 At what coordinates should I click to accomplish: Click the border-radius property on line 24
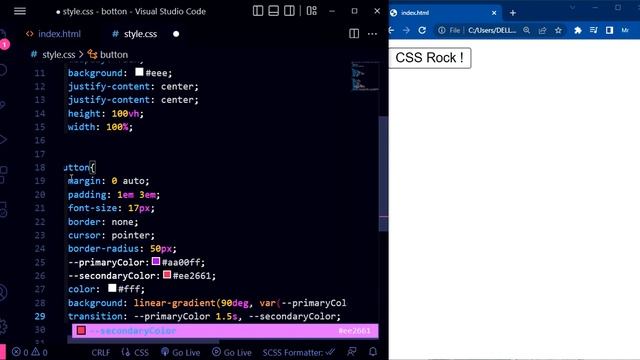pyautogui.click(x=103, y=249)
